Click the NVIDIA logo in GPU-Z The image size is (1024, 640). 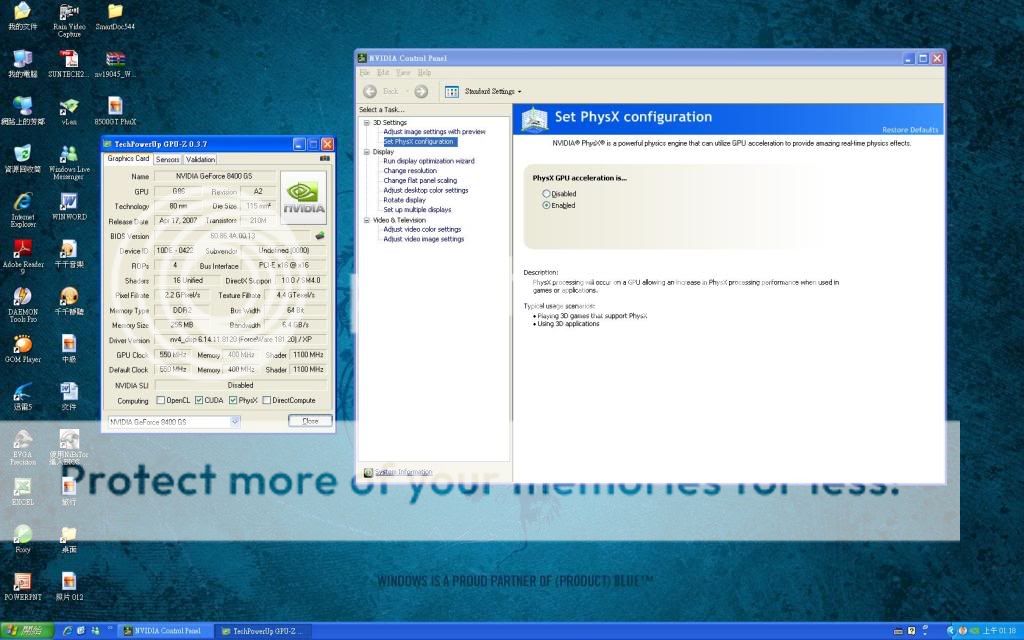(x=303, y=198)
